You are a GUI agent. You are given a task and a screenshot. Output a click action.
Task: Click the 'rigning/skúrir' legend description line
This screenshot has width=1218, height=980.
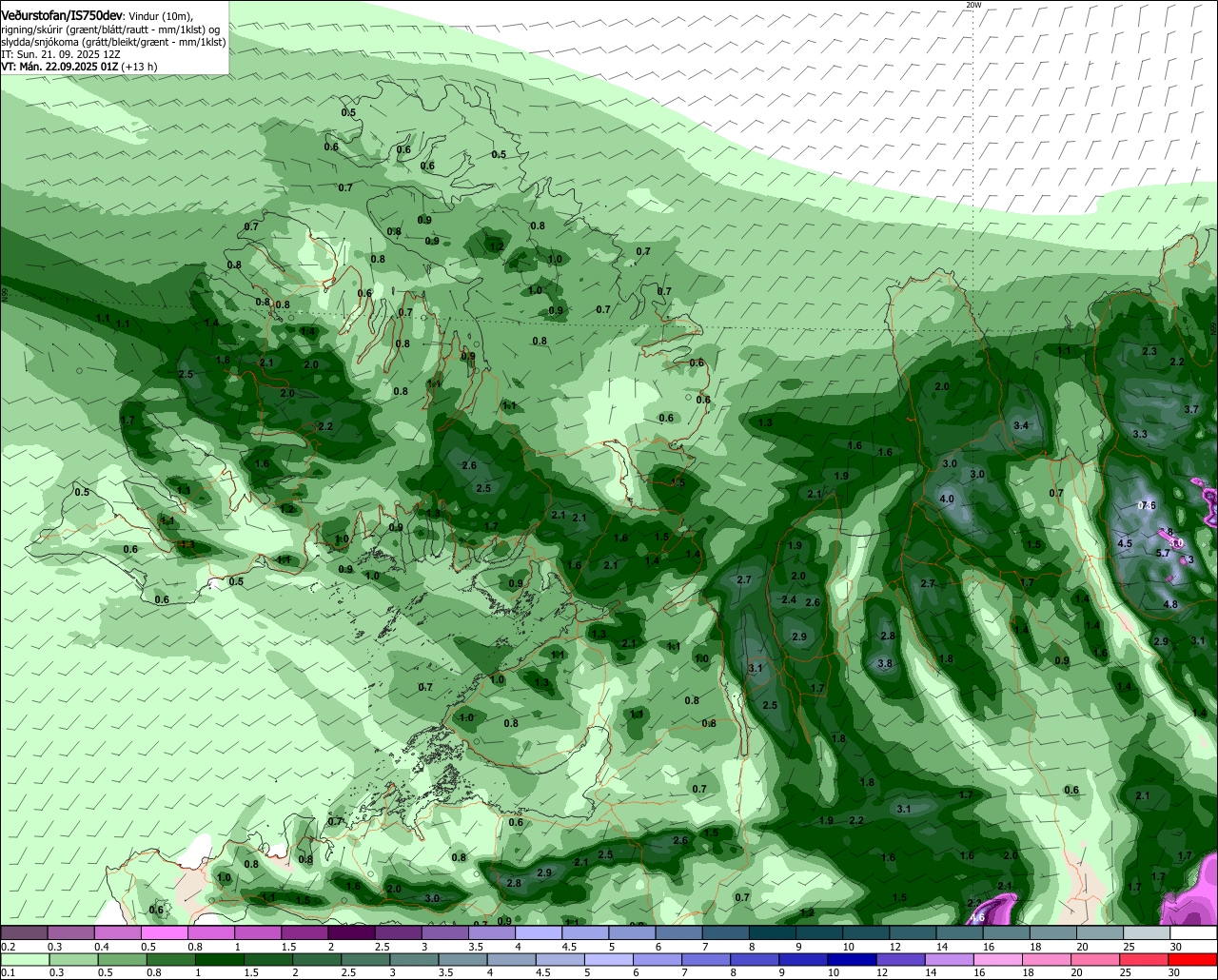point(110,29)
